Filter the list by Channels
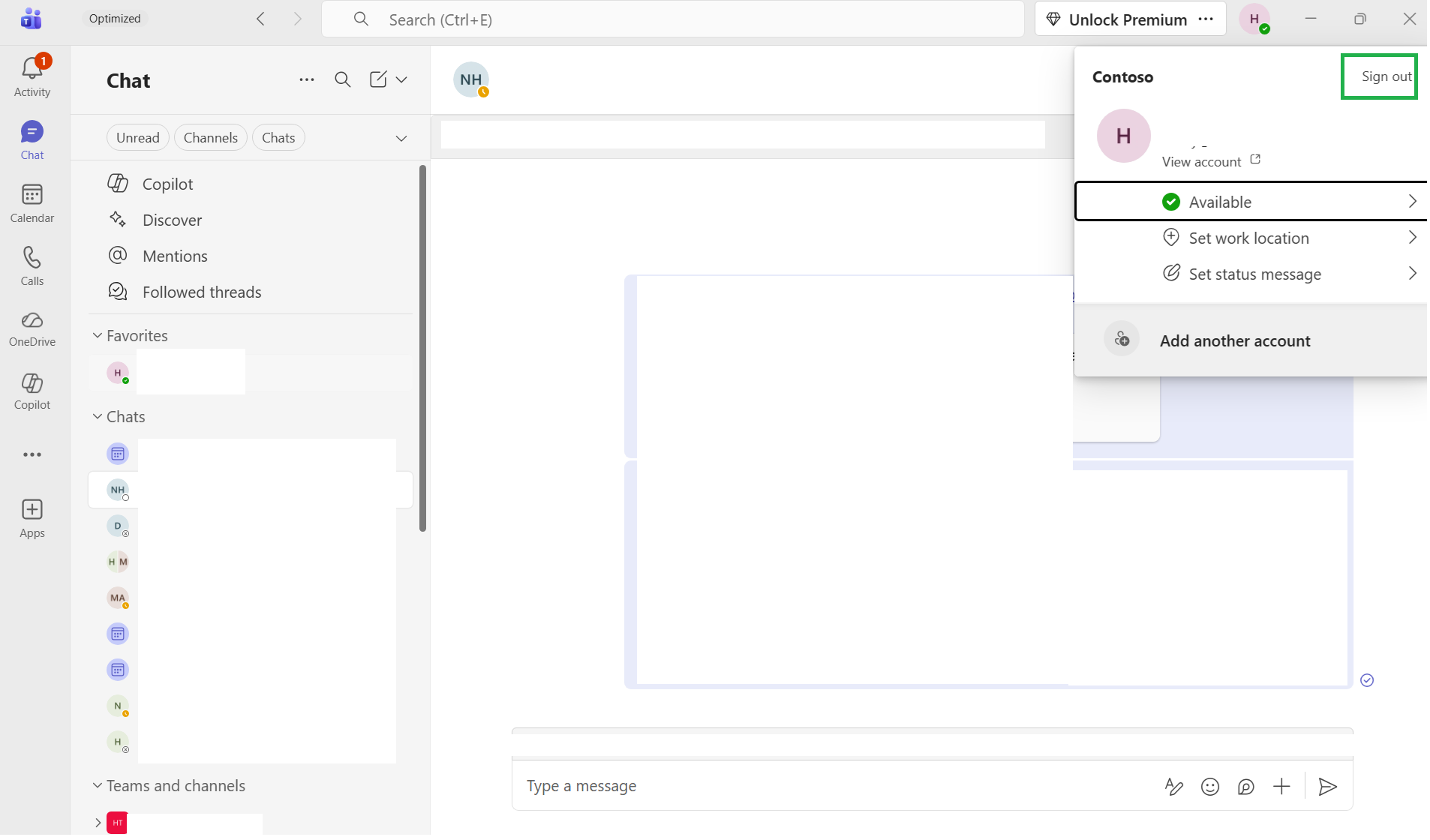This screenshot has height=840, width=1430. point(211,138)
